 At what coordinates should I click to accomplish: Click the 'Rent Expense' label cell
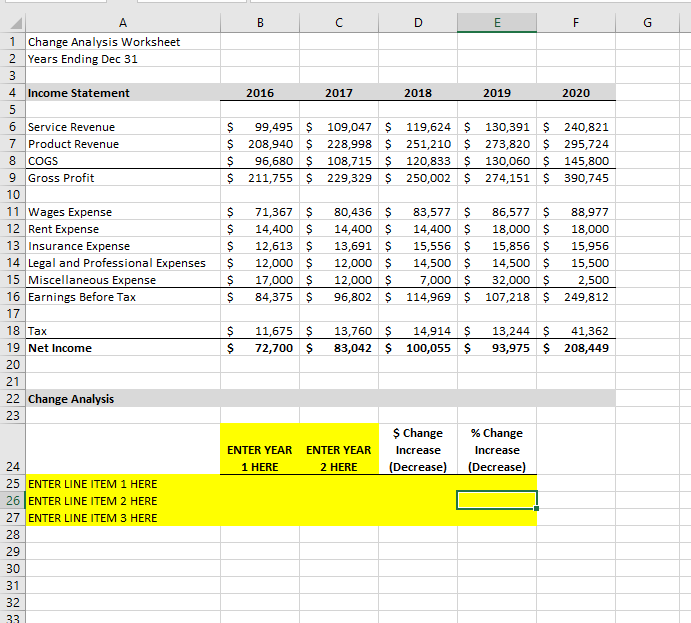(x=123, y=229)
